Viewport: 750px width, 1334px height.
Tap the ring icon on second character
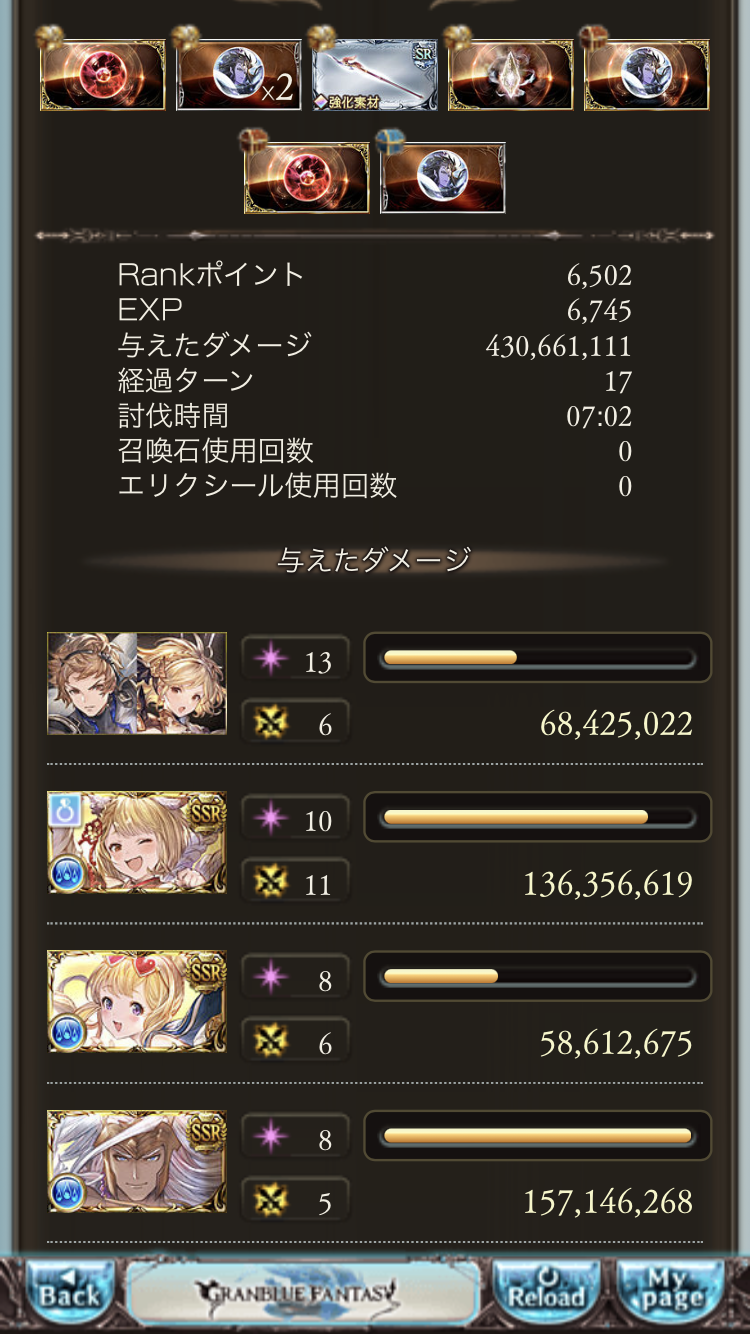click(65, 810)
